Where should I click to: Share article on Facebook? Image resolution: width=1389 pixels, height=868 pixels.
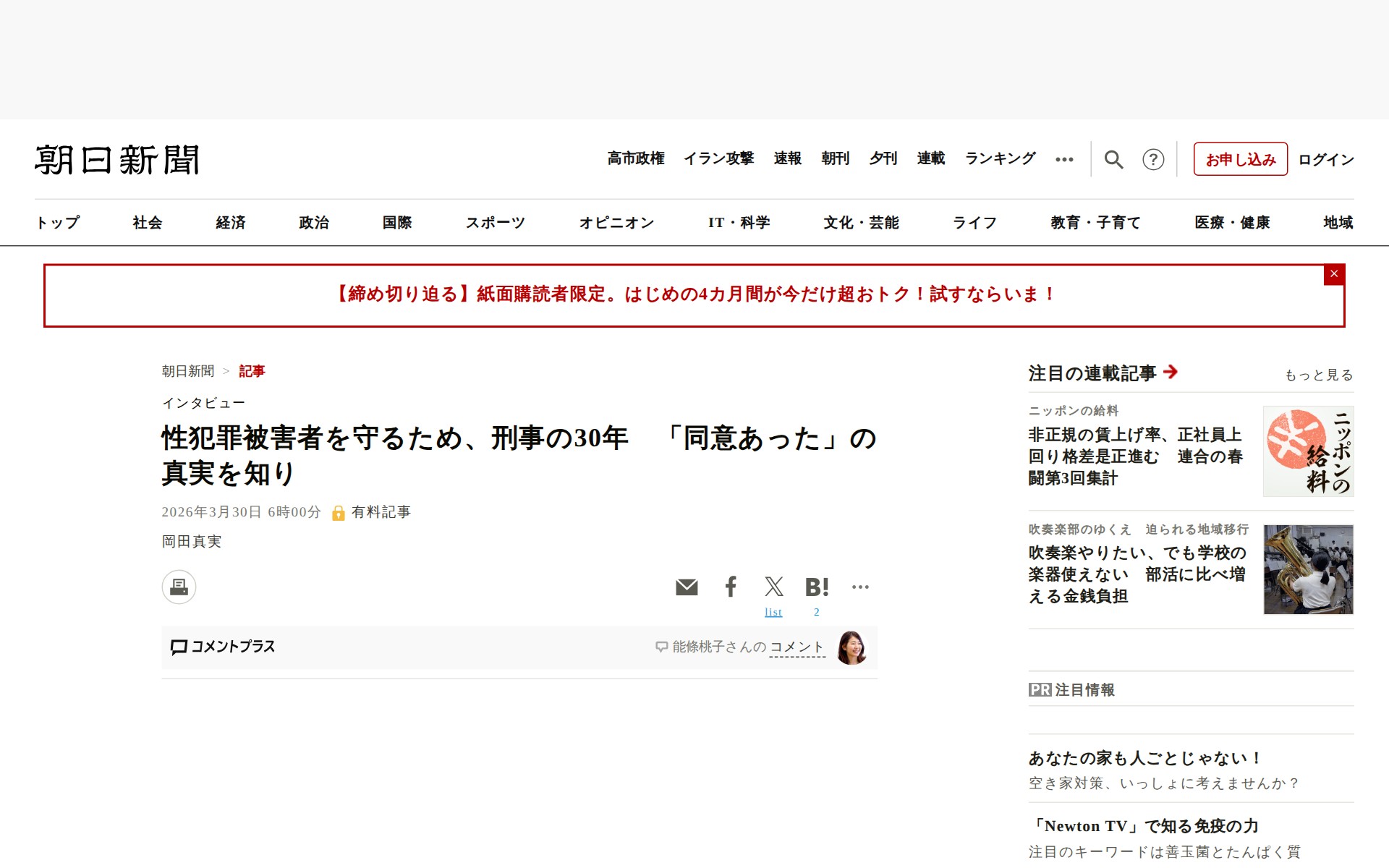[x=731, y=587]
